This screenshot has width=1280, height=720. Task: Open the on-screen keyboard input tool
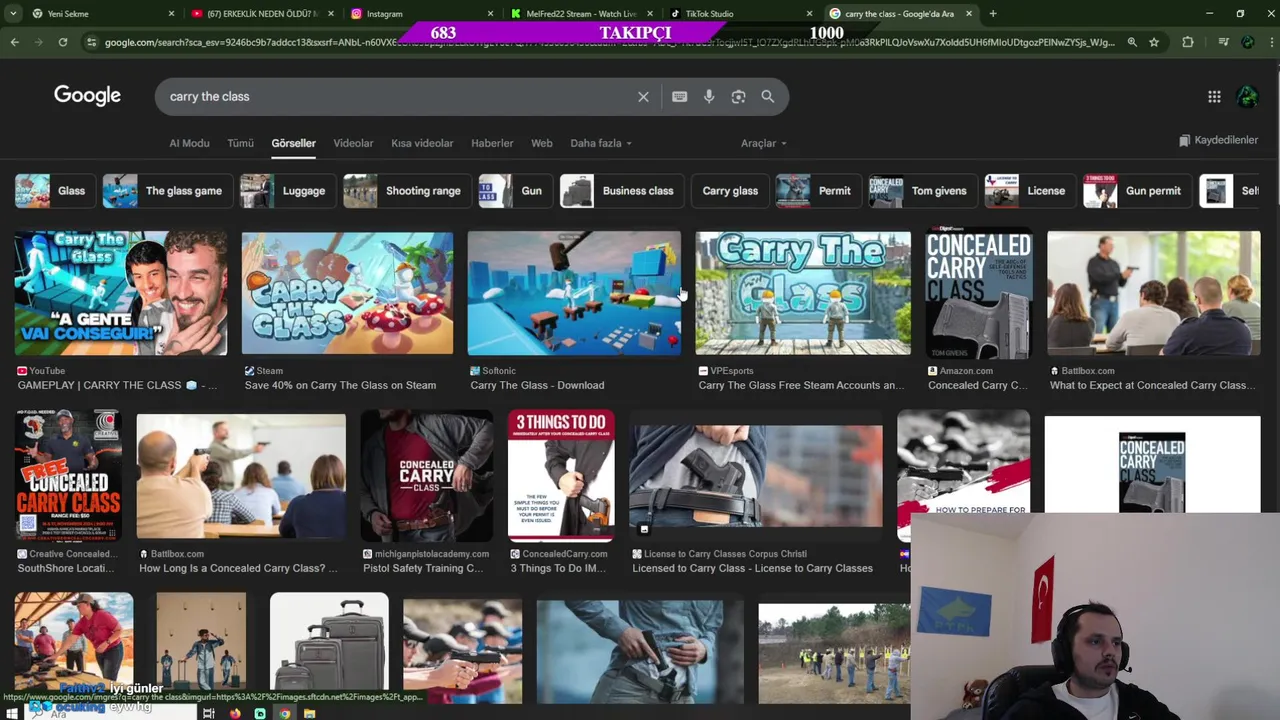point(679,97)
